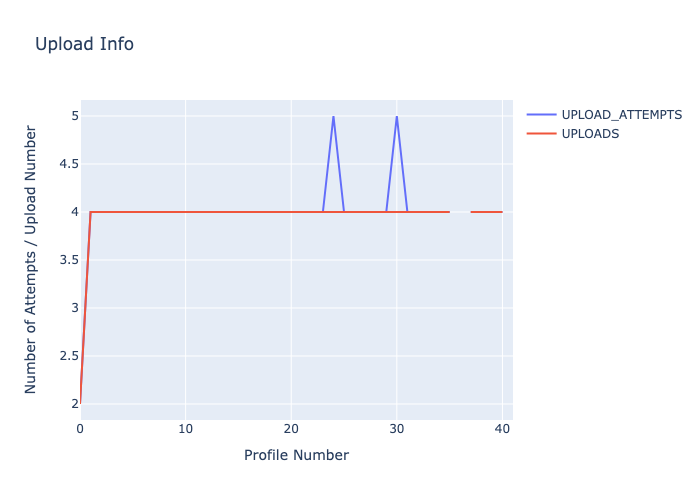Click y-axis tick label 5
Viewport: 700px width, 500px height.
[70, 116]
